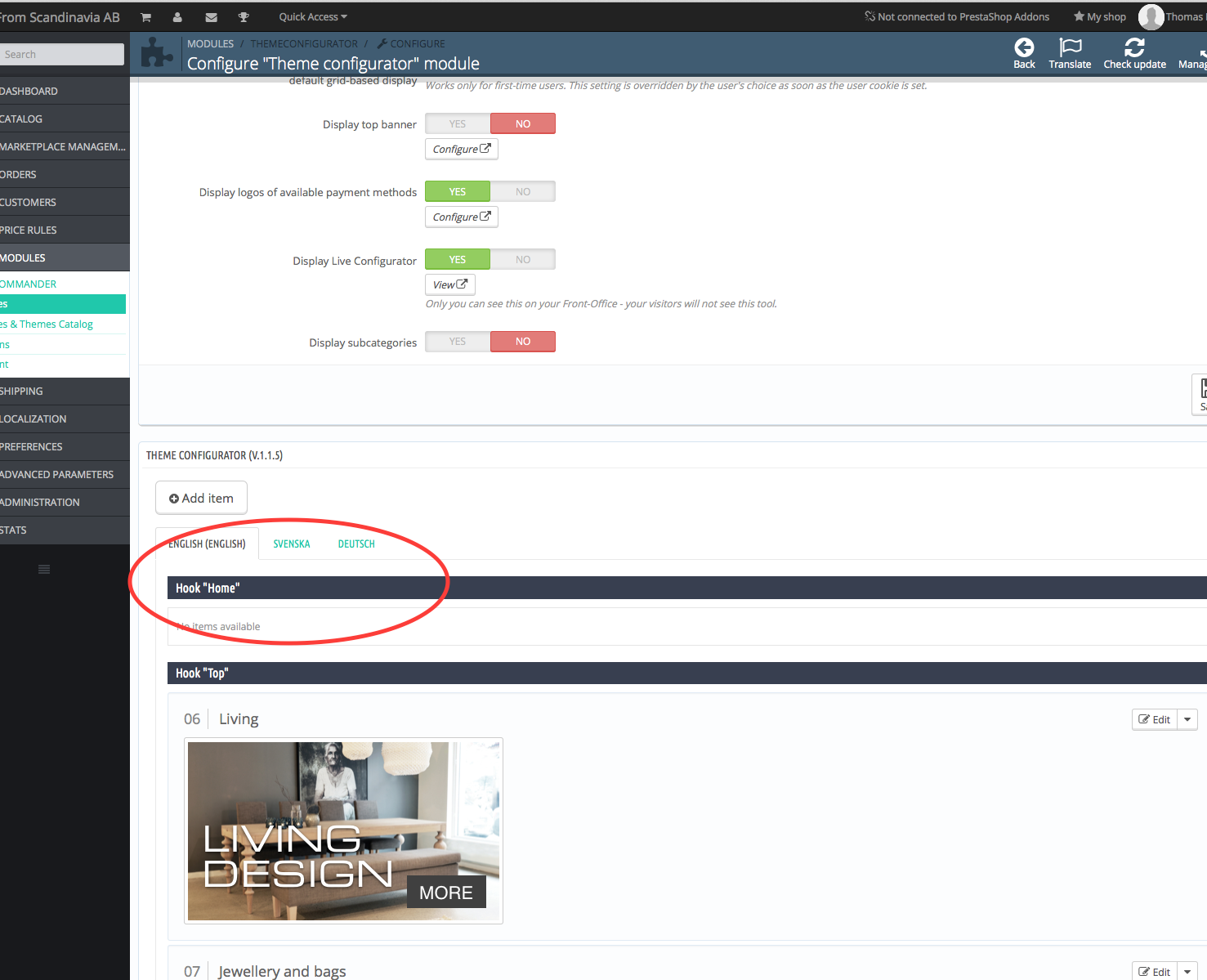The image size is (1207, 980).
Task: Click the "Jewellery and bags" item title
Action: pos(282,971)
